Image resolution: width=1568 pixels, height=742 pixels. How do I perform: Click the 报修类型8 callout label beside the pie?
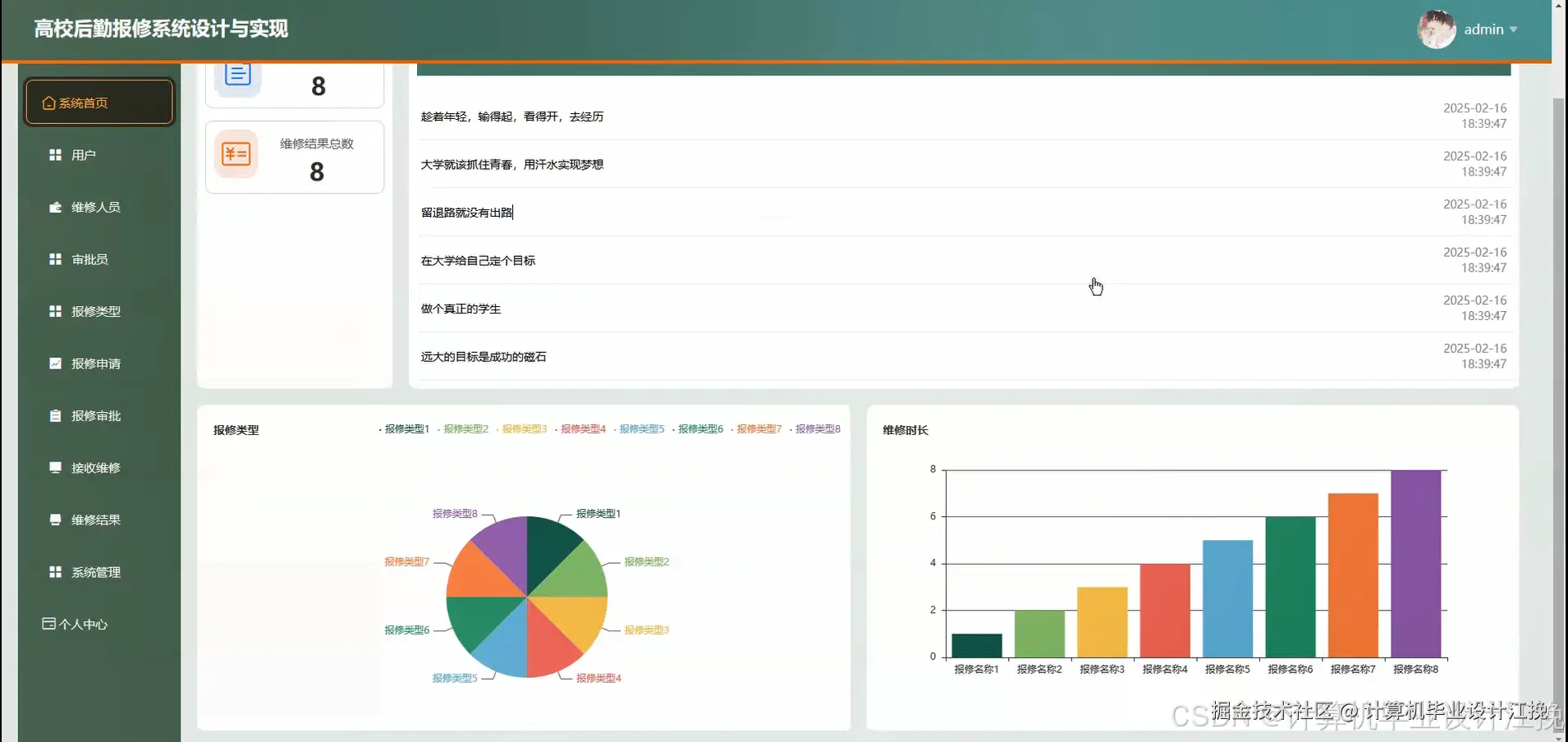455,514
